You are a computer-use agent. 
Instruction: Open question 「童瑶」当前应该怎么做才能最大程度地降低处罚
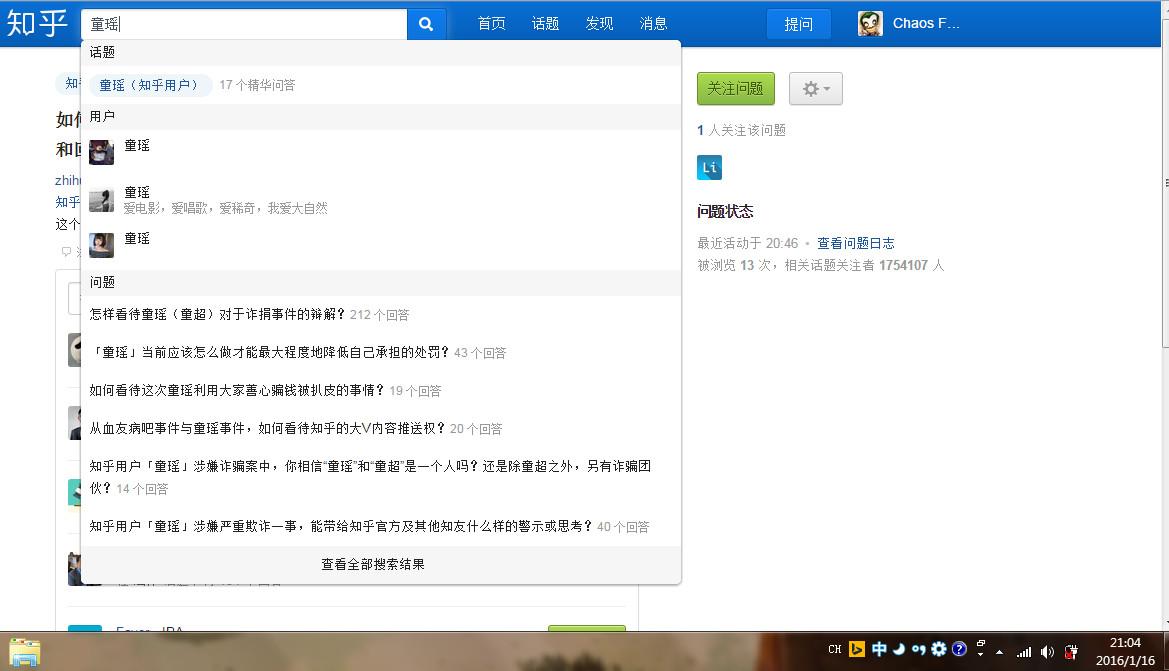pyautogui.click(x=269, y=353)
